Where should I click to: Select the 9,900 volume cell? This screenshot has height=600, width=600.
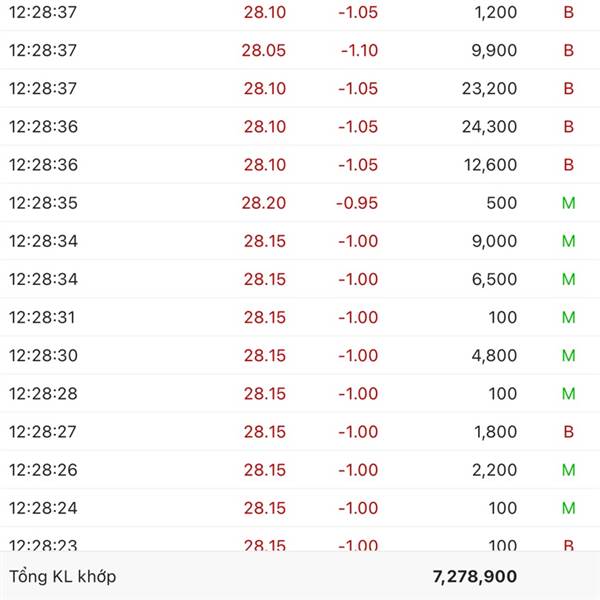click(x=495, y=50)
